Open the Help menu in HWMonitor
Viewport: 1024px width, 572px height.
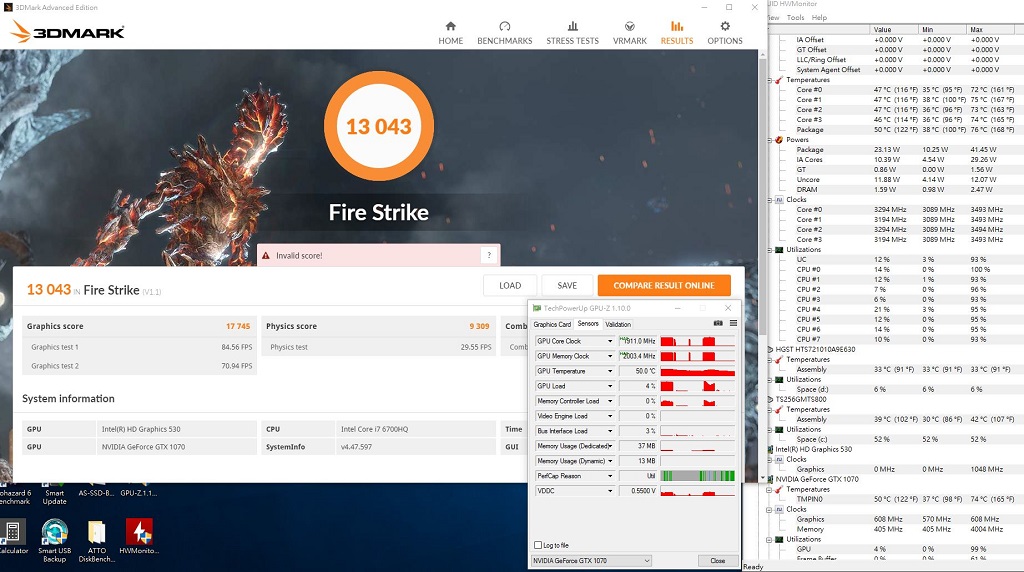[819, 18]
